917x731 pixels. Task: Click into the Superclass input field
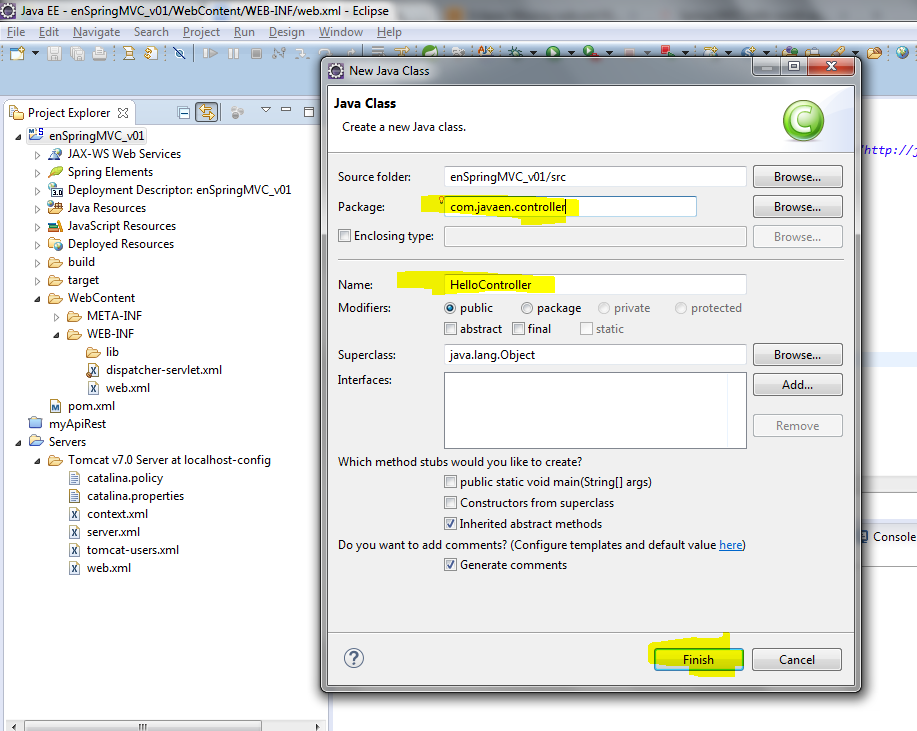click(595, 355)
